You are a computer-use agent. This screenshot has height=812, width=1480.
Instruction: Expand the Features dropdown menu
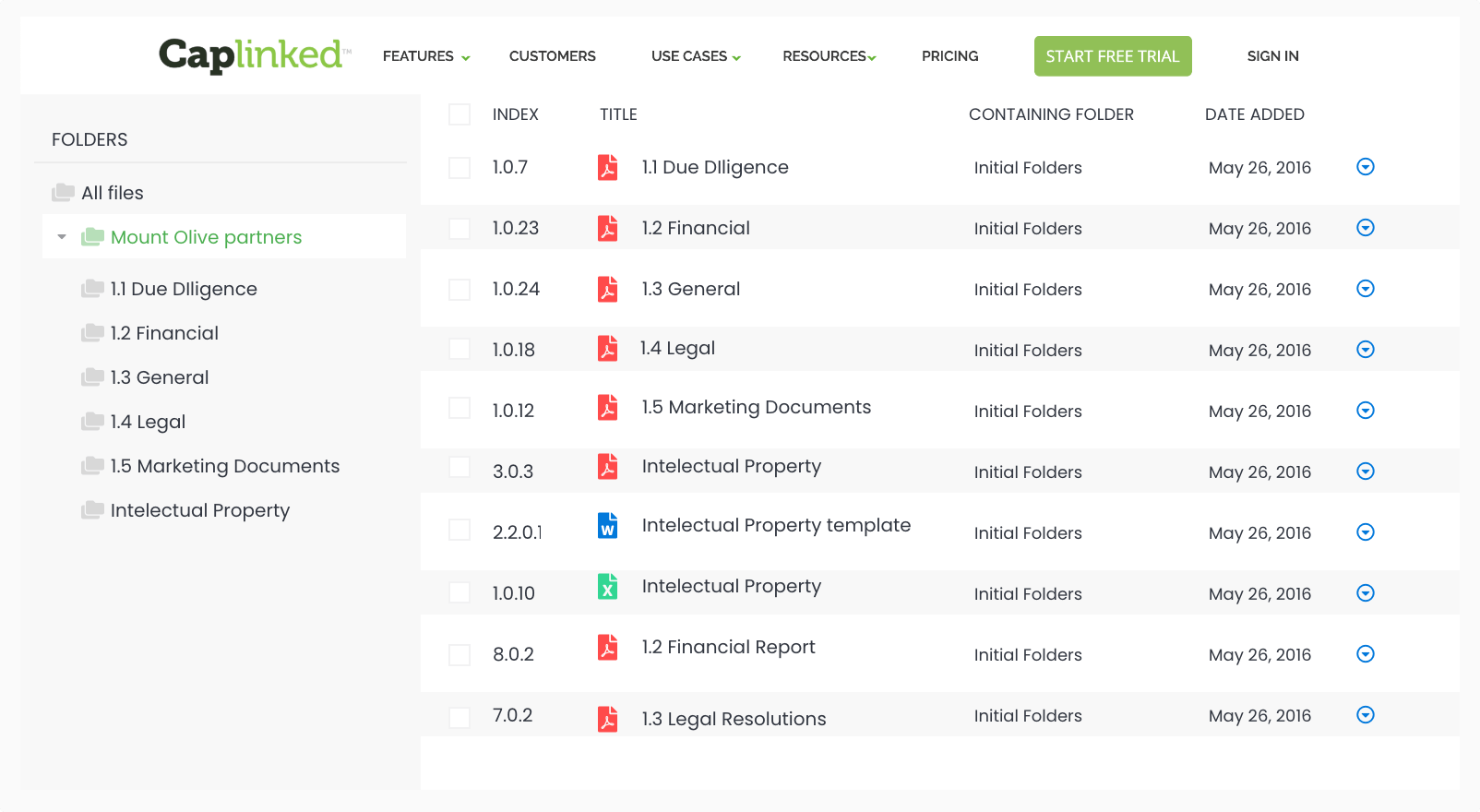(x=426, y=56)
